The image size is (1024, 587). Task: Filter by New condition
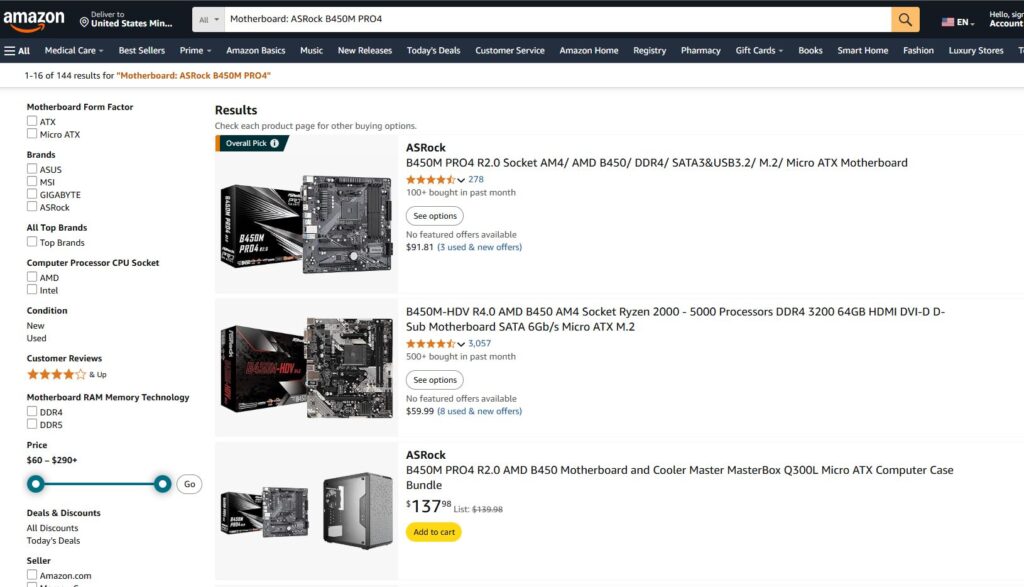click(36, 326)
